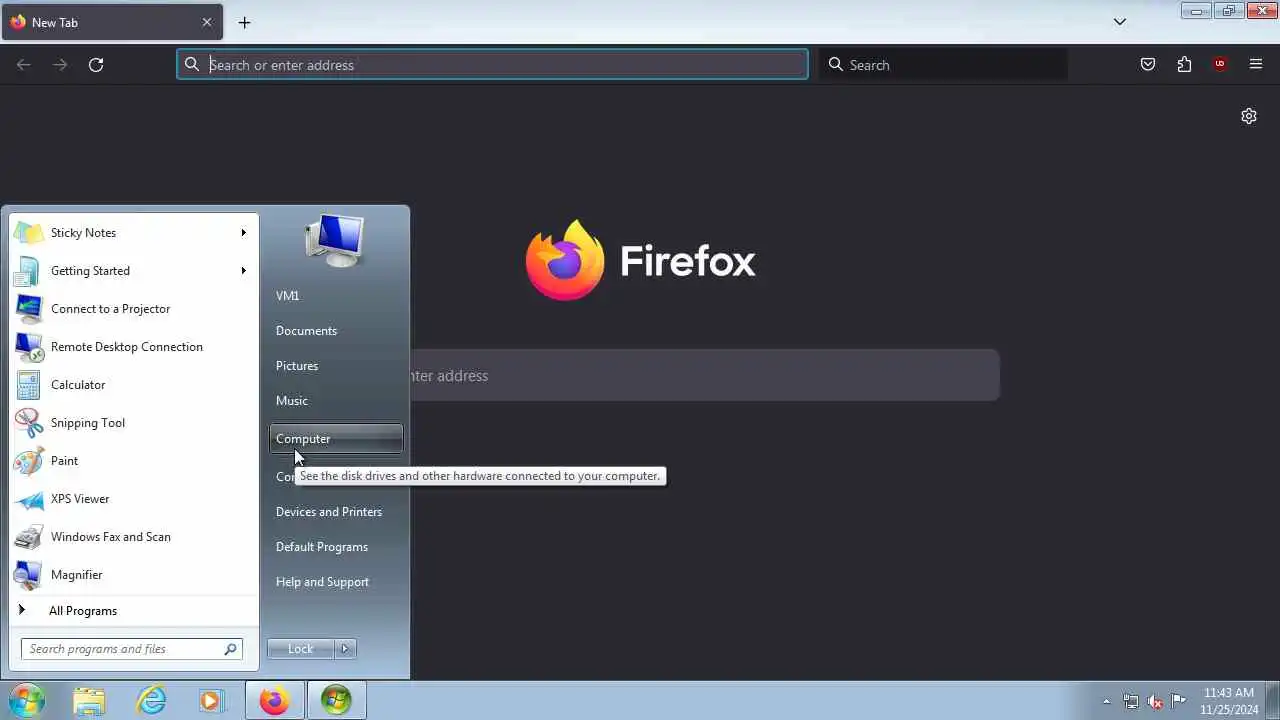The height and width of the screenshot is (720, 1280).
Task: Open Documents from Start menu
Action: point(336,331)
